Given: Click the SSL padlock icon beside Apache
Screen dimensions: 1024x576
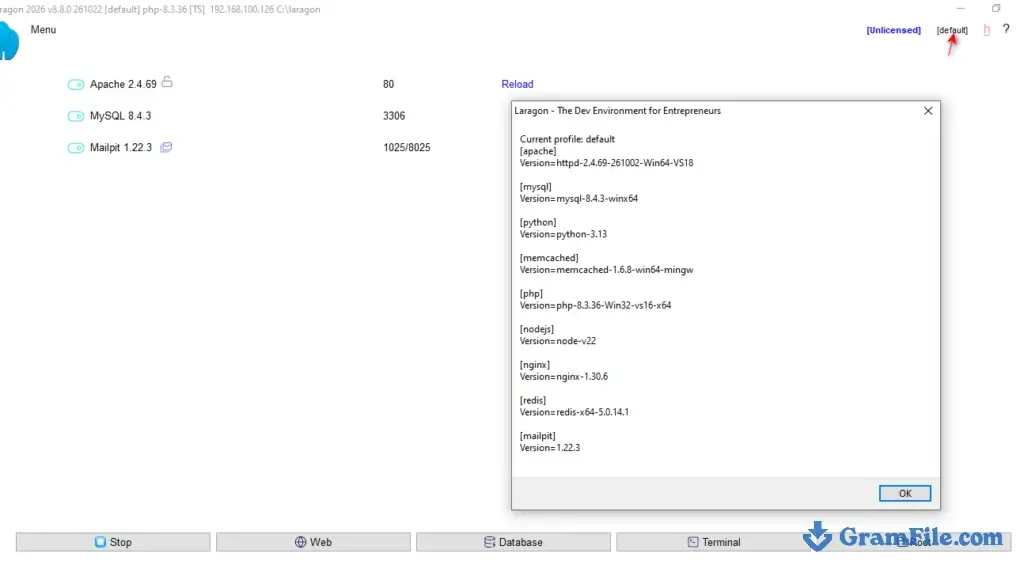Looking at the screenshot, I should pyautogui.click(x=167, y=82).
